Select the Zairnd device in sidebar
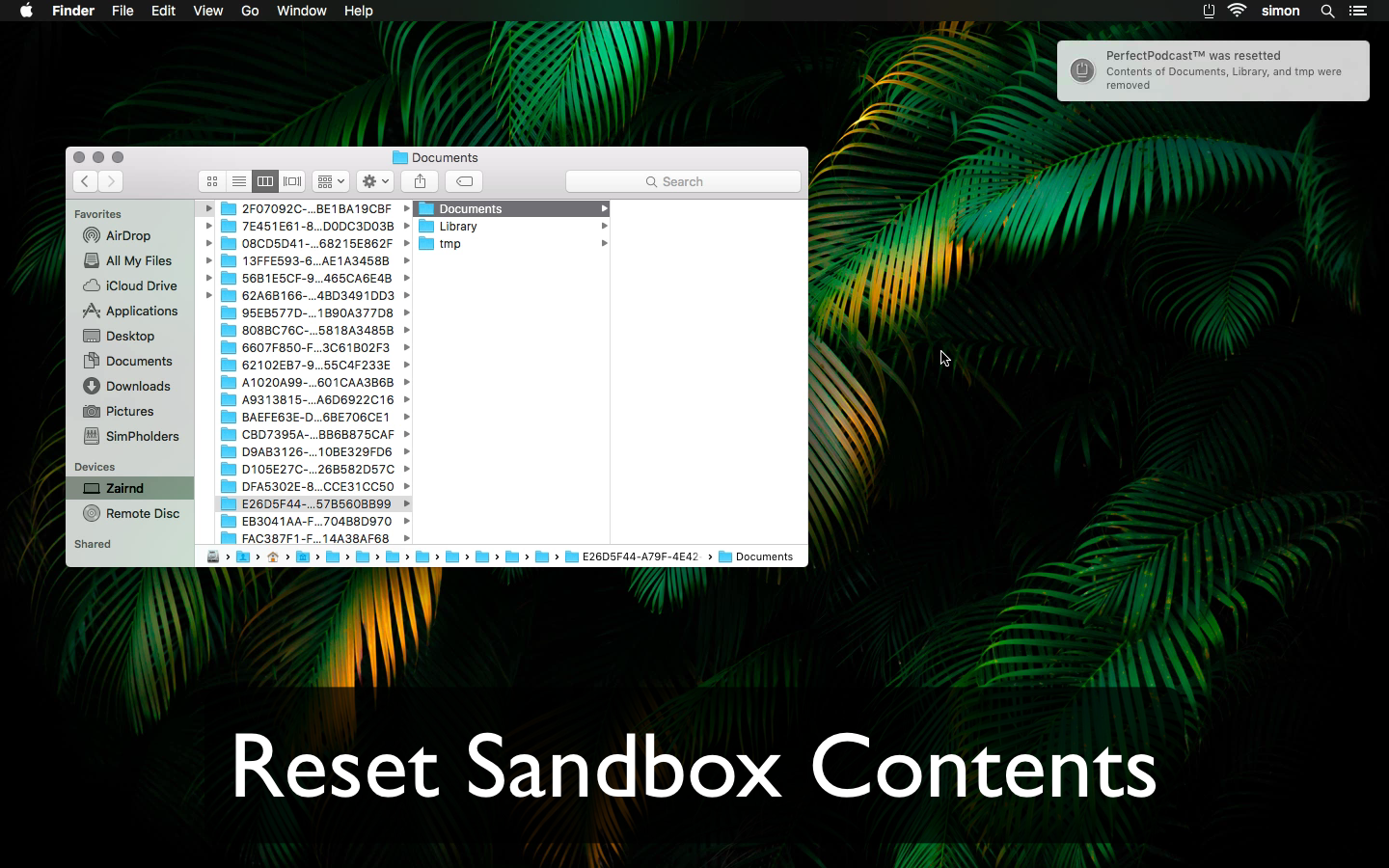This screenshot has height=868, width=1389. (x=129, y=488)
